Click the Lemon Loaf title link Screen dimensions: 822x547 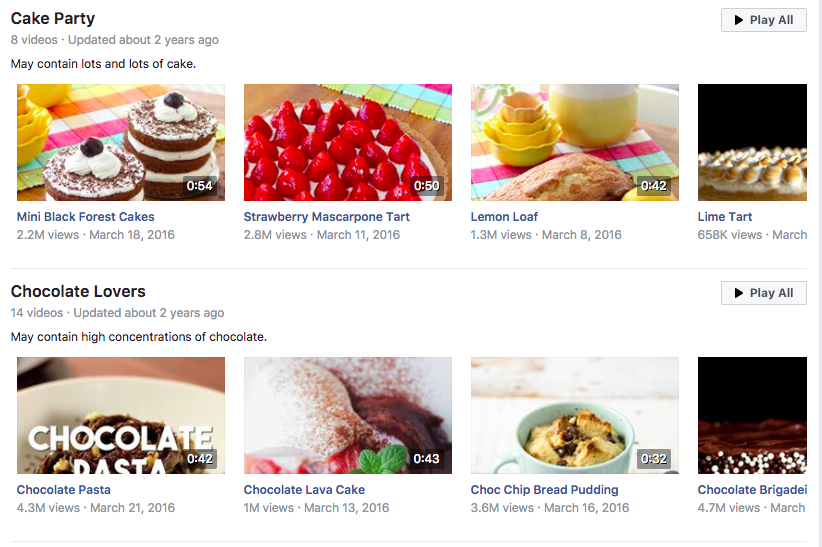[x=504, y=217]
